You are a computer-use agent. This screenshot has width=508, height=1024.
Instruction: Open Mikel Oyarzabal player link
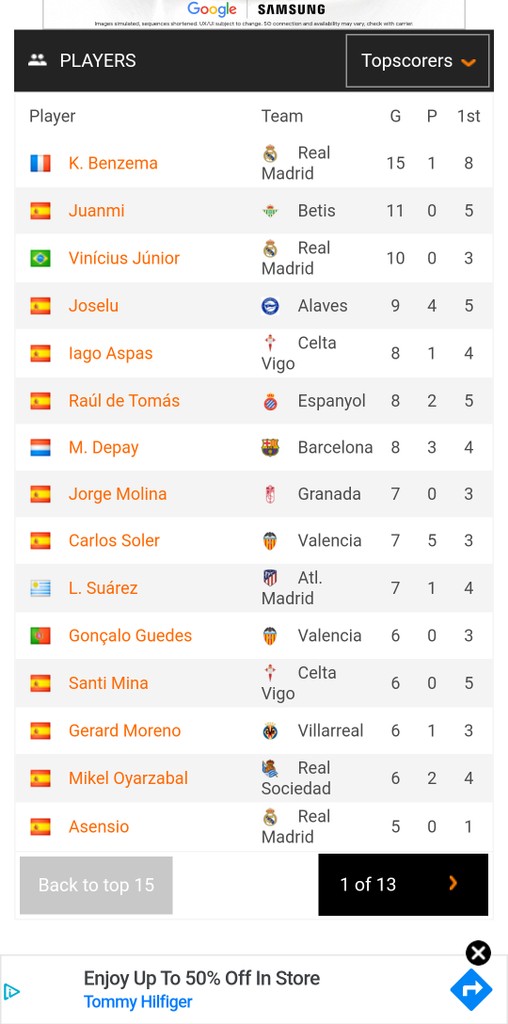[128, 778]
